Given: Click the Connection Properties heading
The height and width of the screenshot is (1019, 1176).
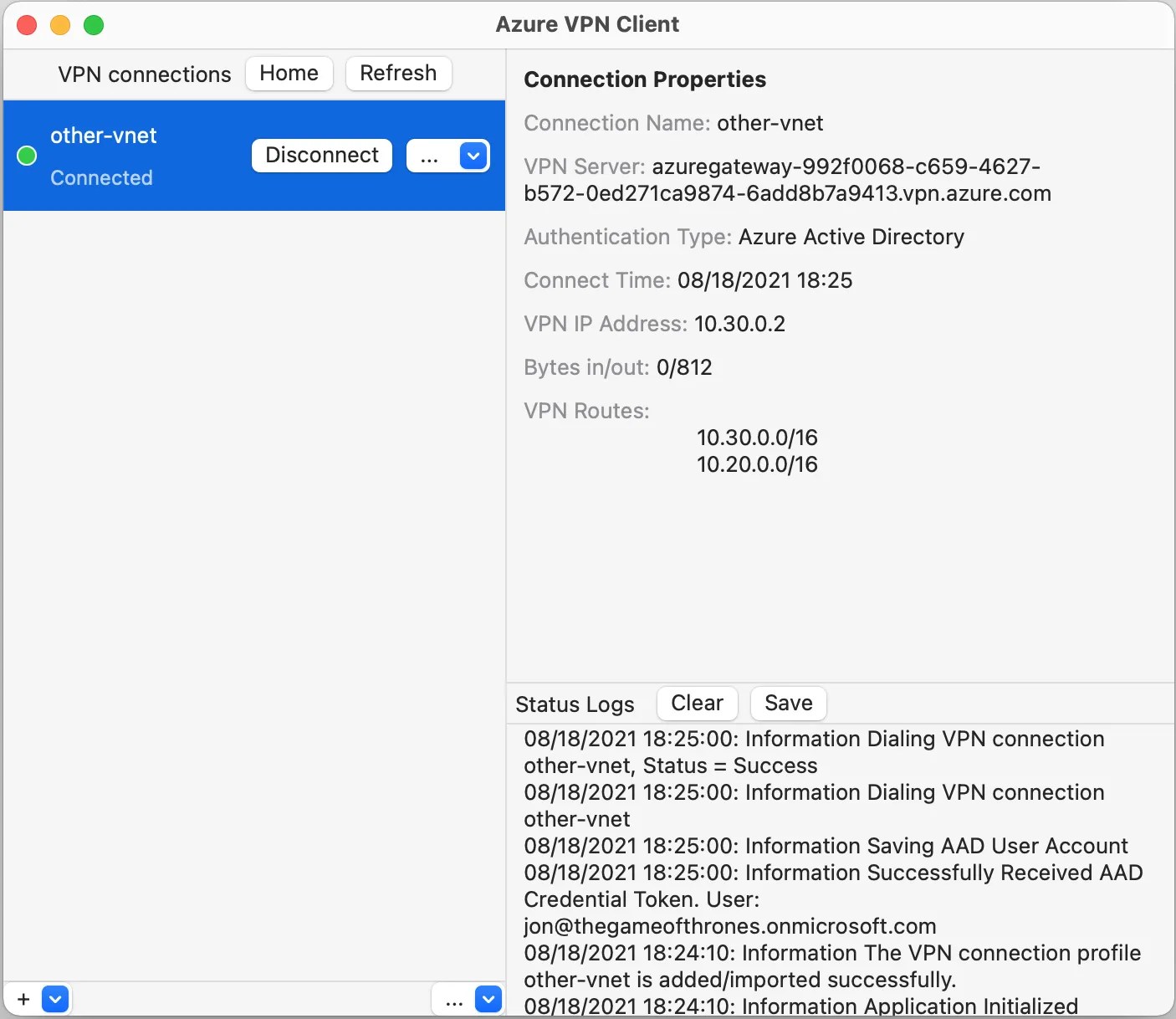Looking at the screenshot, I should 645,79.
